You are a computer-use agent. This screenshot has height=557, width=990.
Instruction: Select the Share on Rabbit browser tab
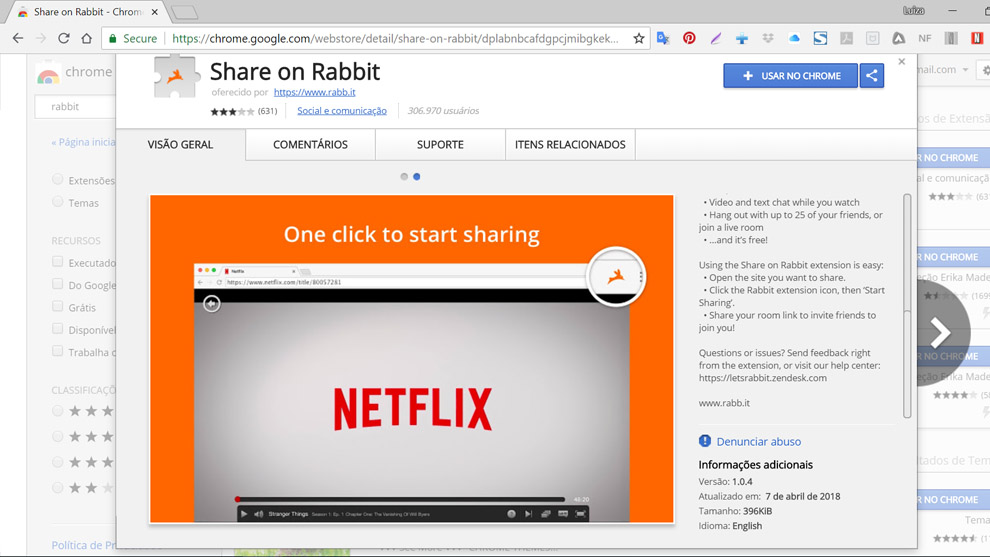tap(87, 12)
